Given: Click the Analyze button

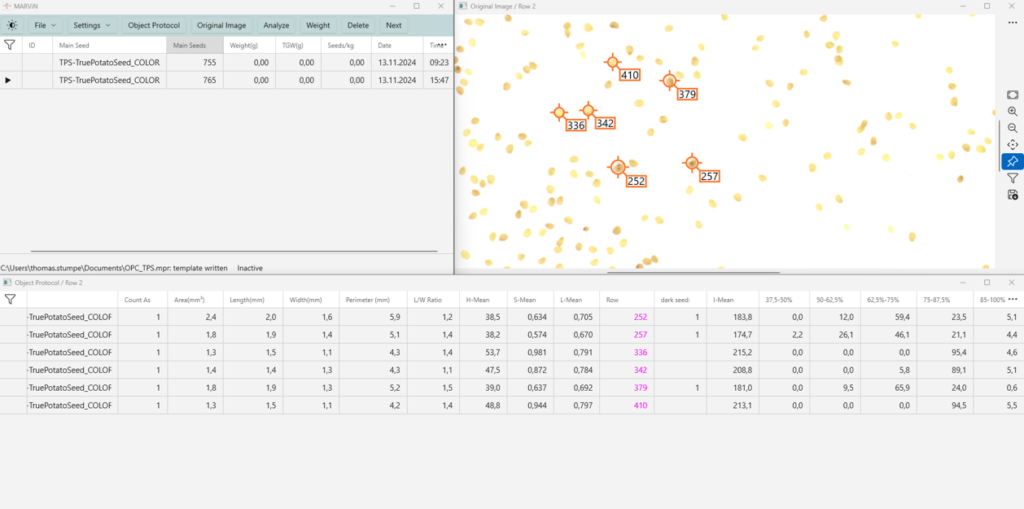Looking at the screenshot, I should click(276, 25).
